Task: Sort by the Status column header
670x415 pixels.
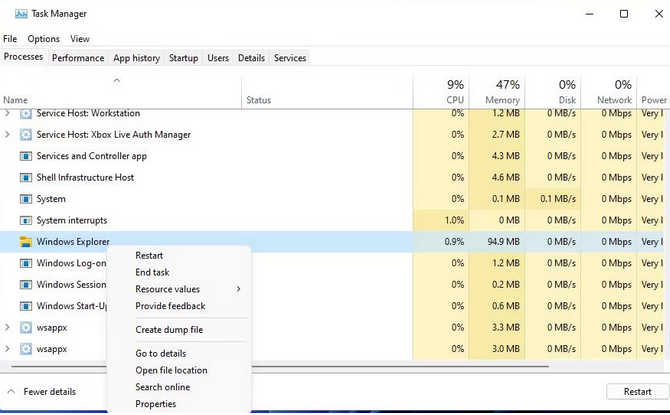Action: pos(259,100)
